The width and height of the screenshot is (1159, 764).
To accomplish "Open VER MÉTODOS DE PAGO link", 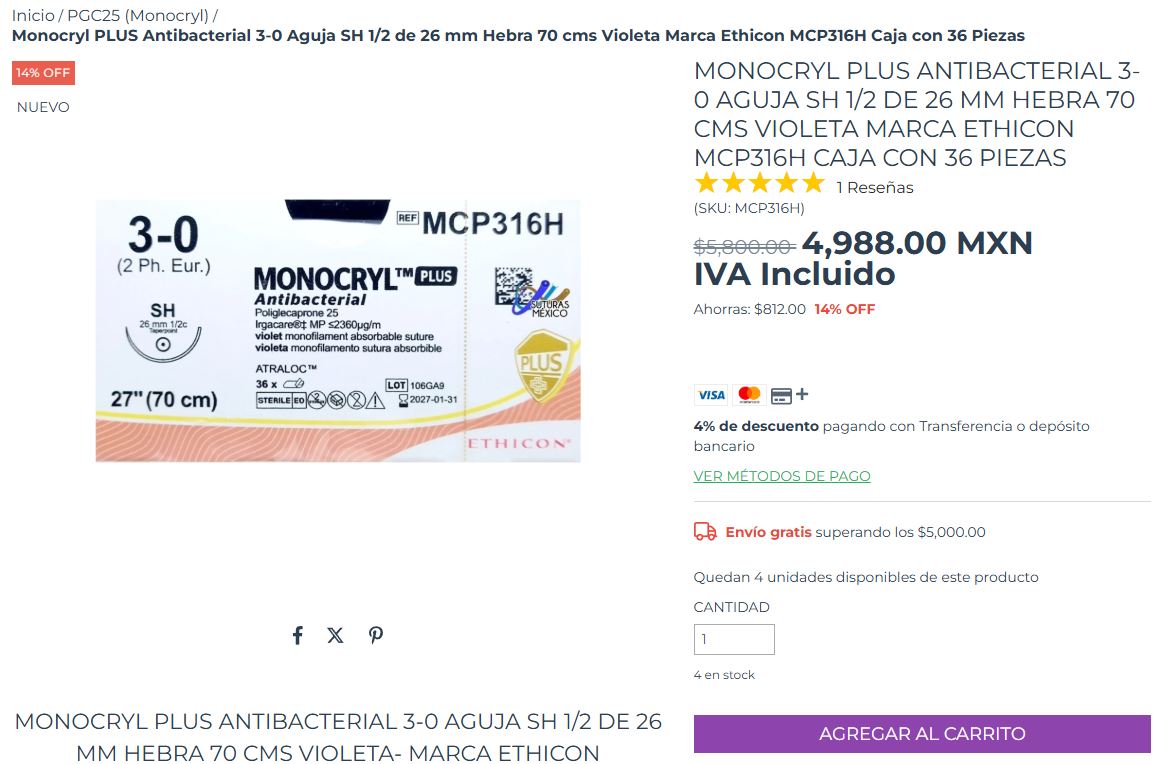I will [781, 477].
